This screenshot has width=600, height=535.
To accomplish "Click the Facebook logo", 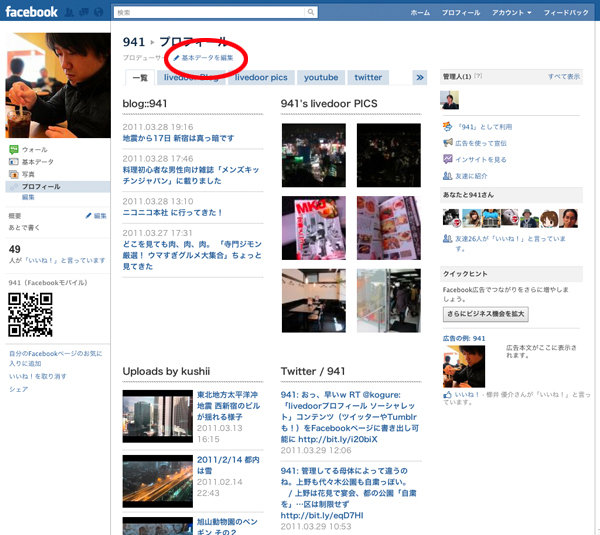I will (x=31, y=12).
